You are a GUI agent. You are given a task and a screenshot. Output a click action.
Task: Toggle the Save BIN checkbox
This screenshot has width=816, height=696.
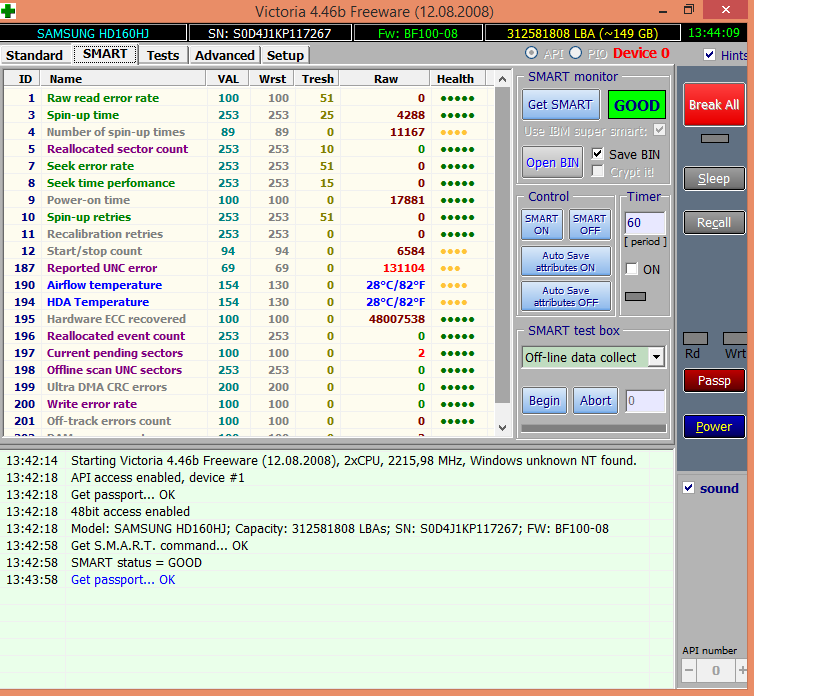point(598,154)
